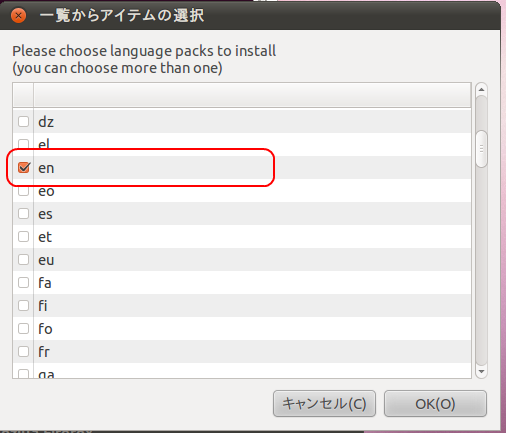
Task: Click the wide language name column header
Action: 252,95
